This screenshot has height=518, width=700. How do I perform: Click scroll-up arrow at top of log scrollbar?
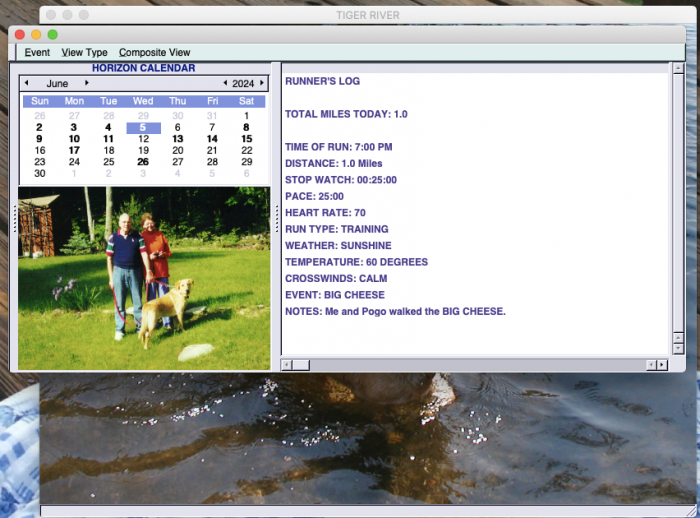(x=678, y=68)
